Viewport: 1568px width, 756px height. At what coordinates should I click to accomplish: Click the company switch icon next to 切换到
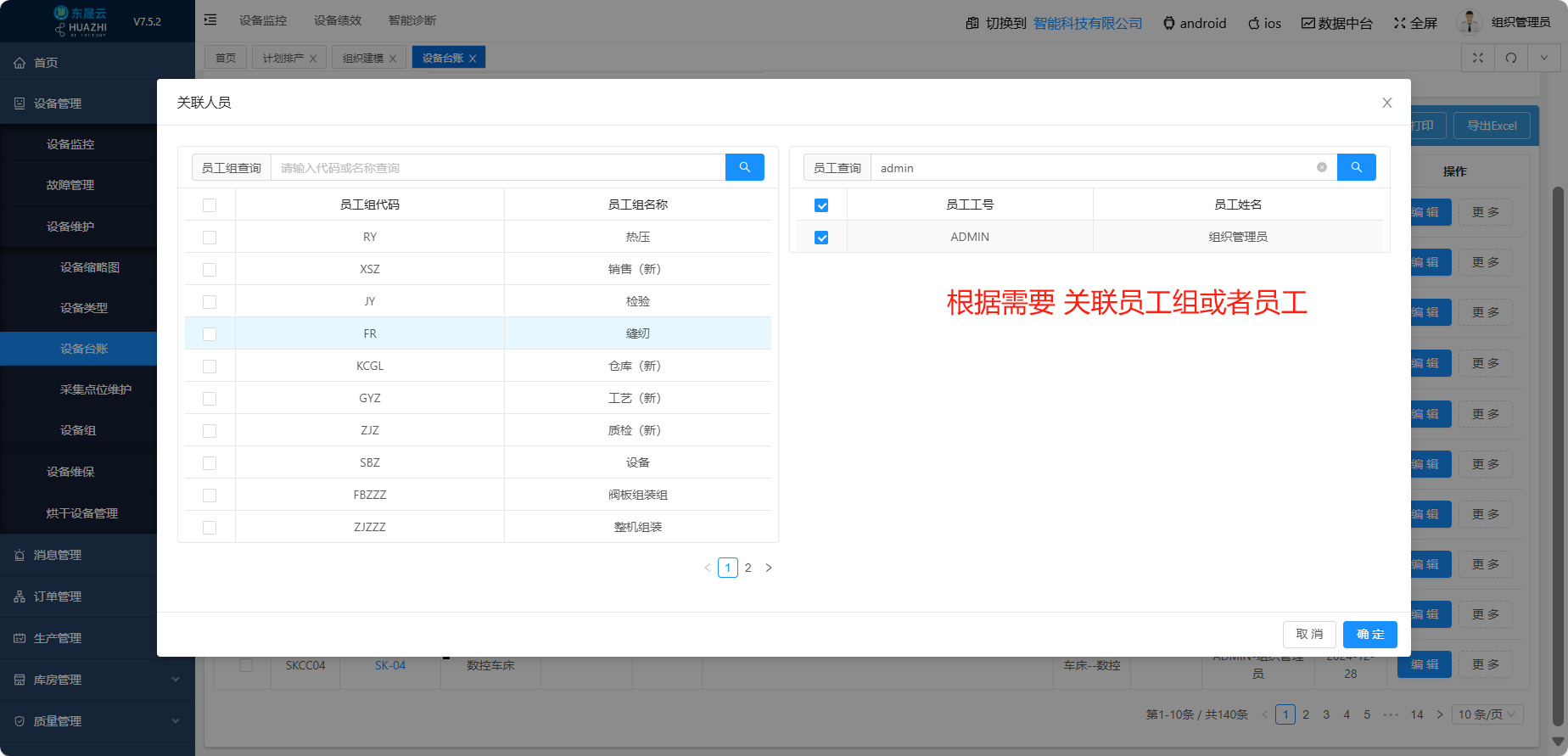coord(972,23)
